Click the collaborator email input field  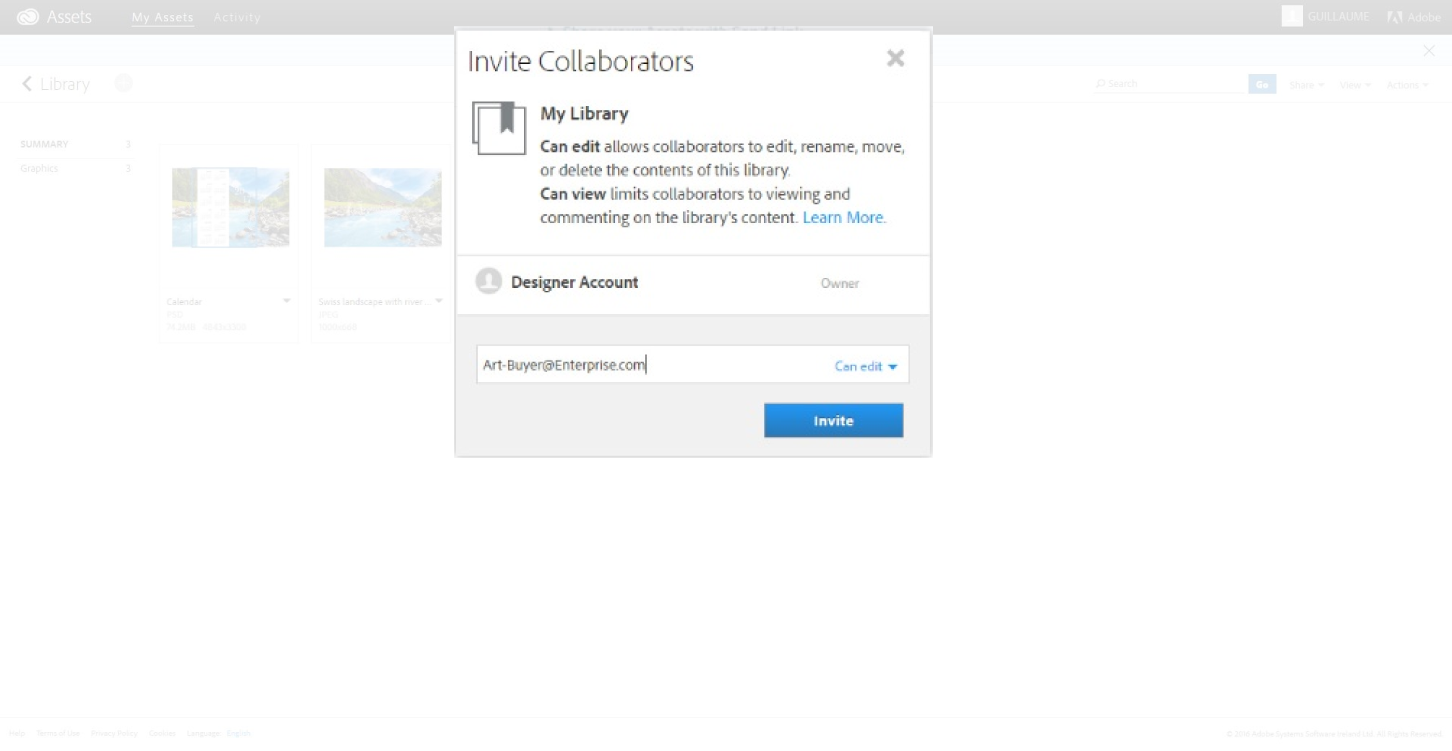coord(650,365)
